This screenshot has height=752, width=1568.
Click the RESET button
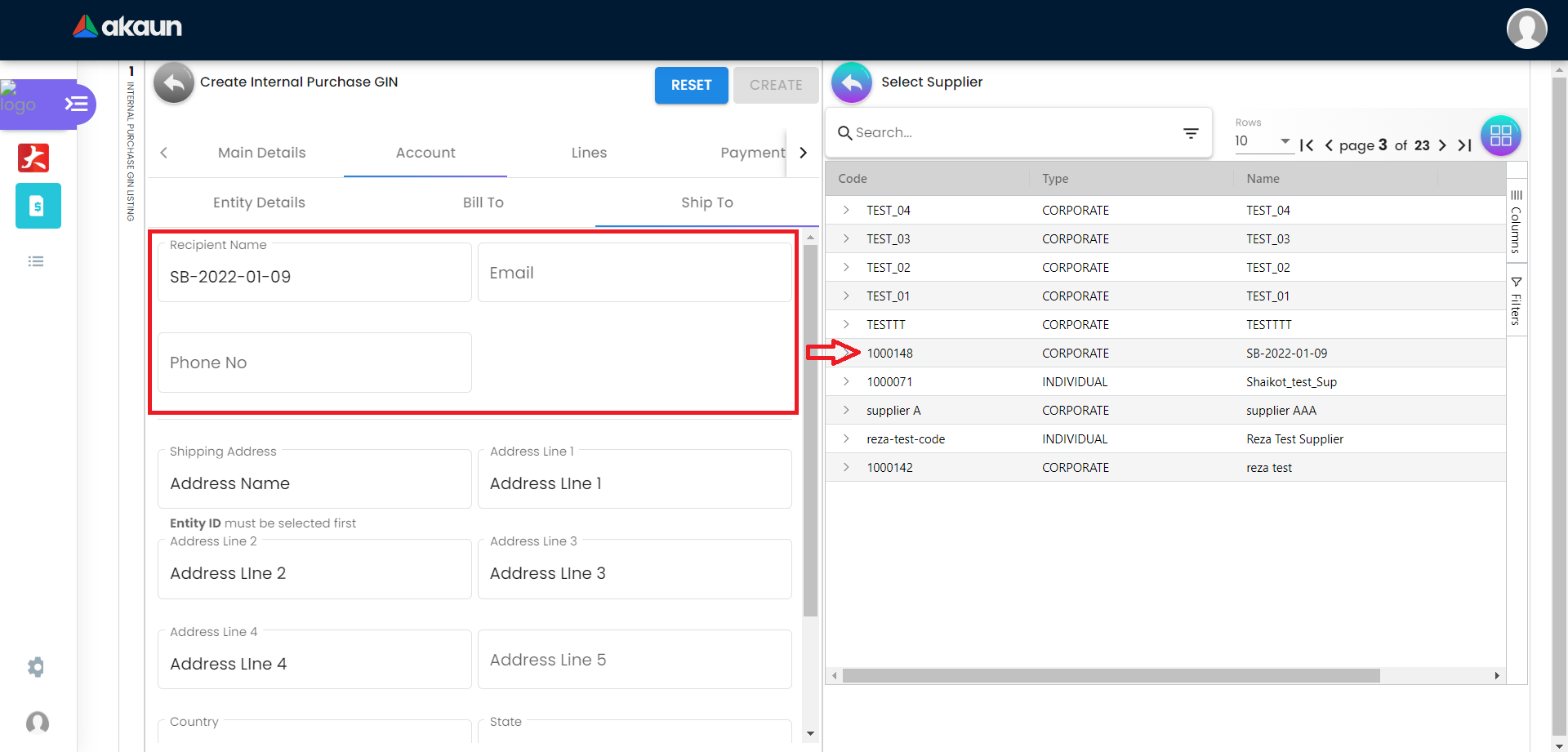(x=691, y=85)
